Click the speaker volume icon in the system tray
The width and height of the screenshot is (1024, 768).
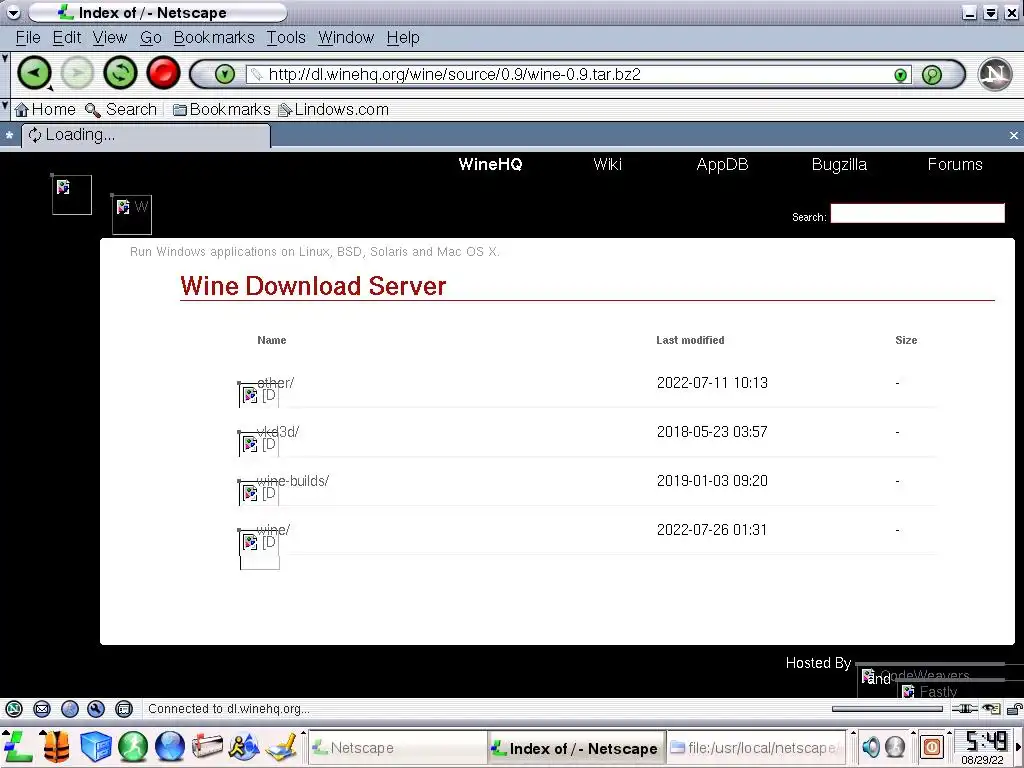click(x=871, y=746)
